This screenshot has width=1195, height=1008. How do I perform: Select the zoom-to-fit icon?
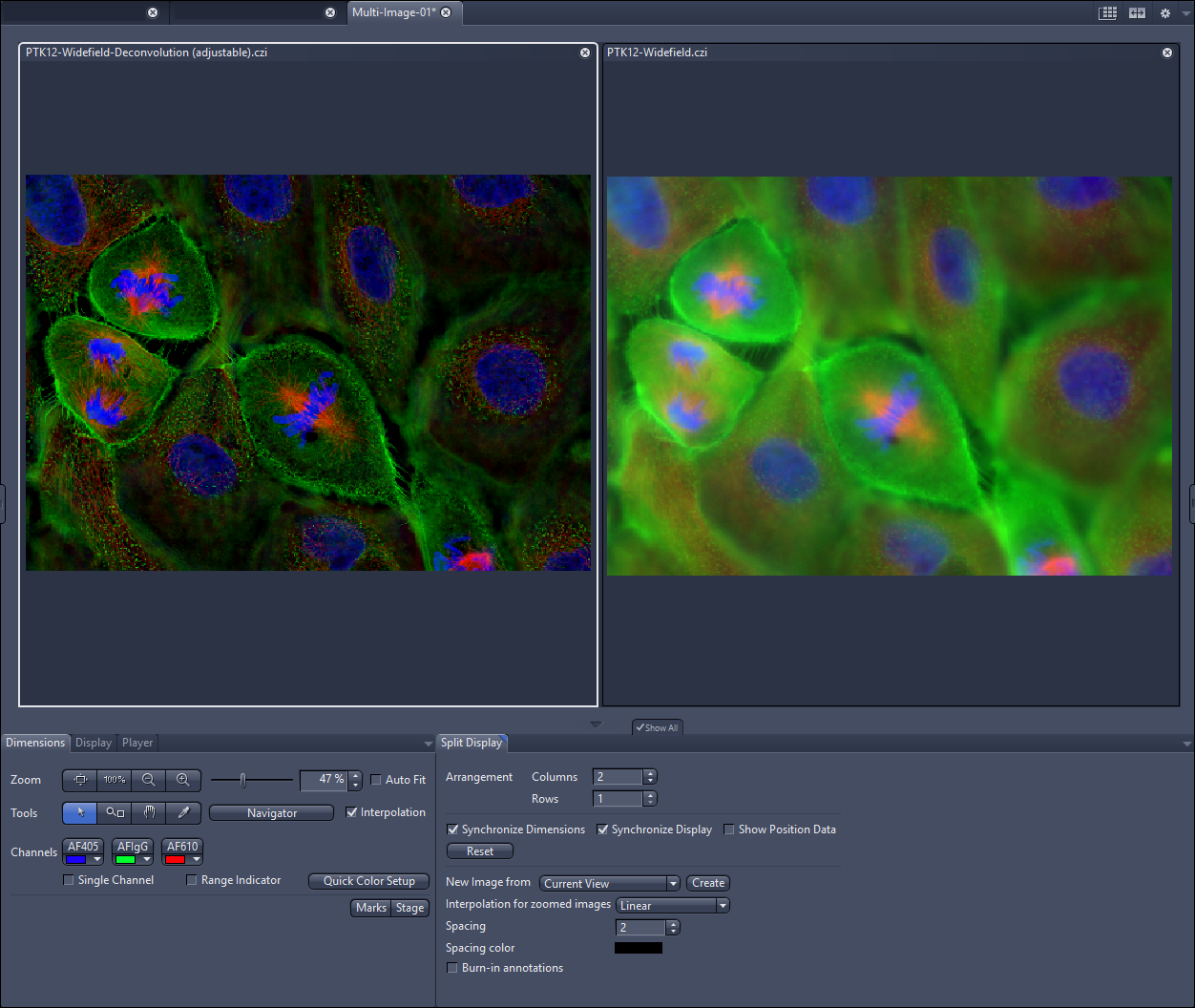tap(79, 780)
